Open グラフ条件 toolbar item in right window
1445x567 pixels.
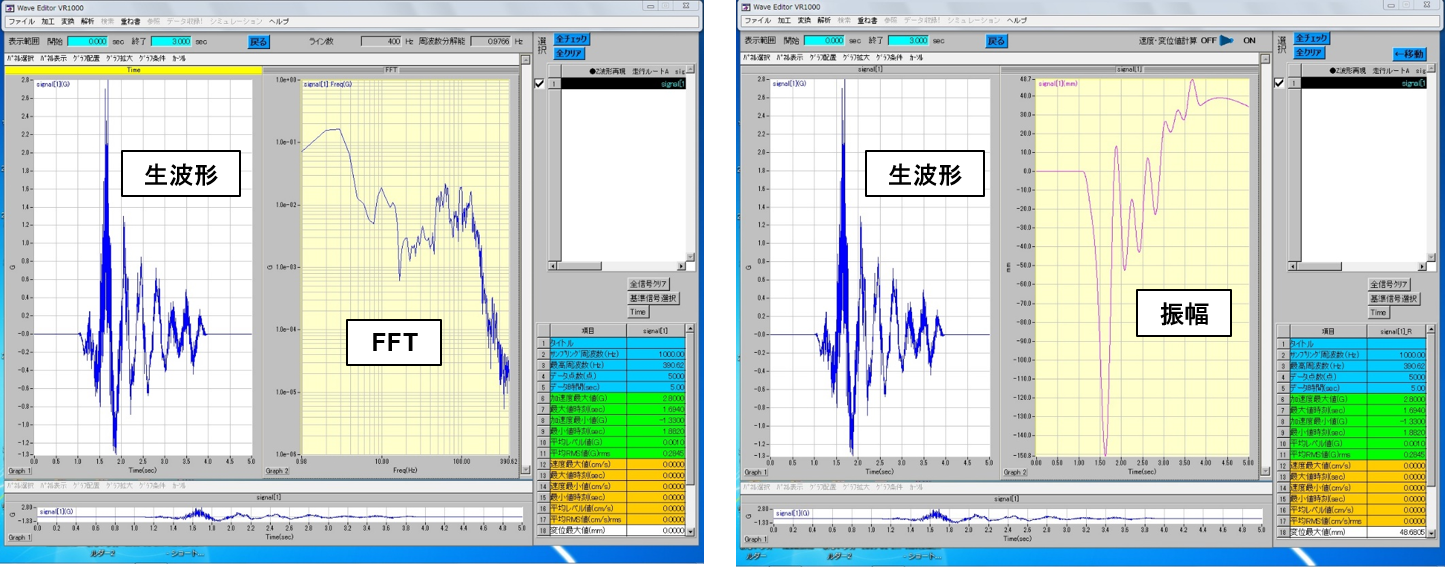click(x=890, y=59)
